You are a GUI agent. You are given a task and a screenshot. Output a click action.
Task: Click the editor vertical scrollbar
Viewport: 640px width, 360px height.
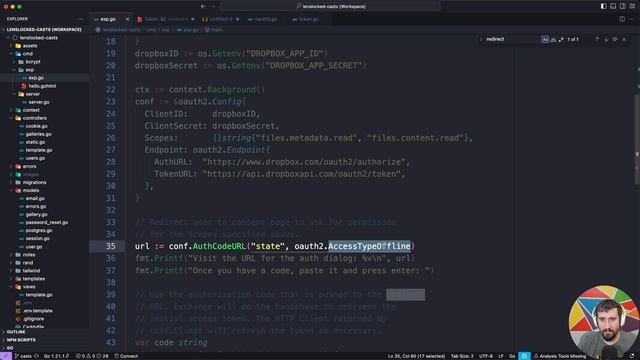(637, 139)
